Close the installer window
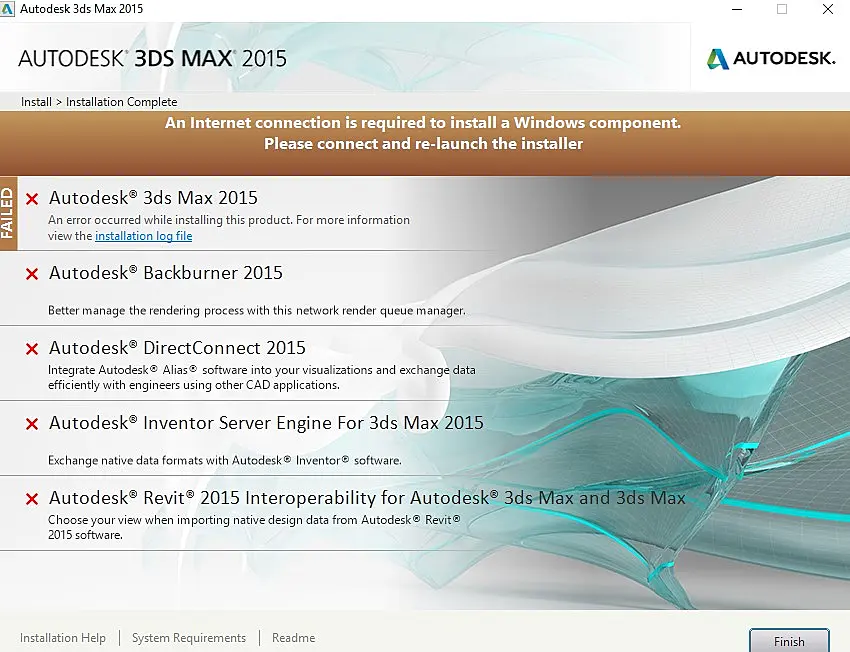Image resolution: width=850 pixels, height=652 pixels. 828,9
